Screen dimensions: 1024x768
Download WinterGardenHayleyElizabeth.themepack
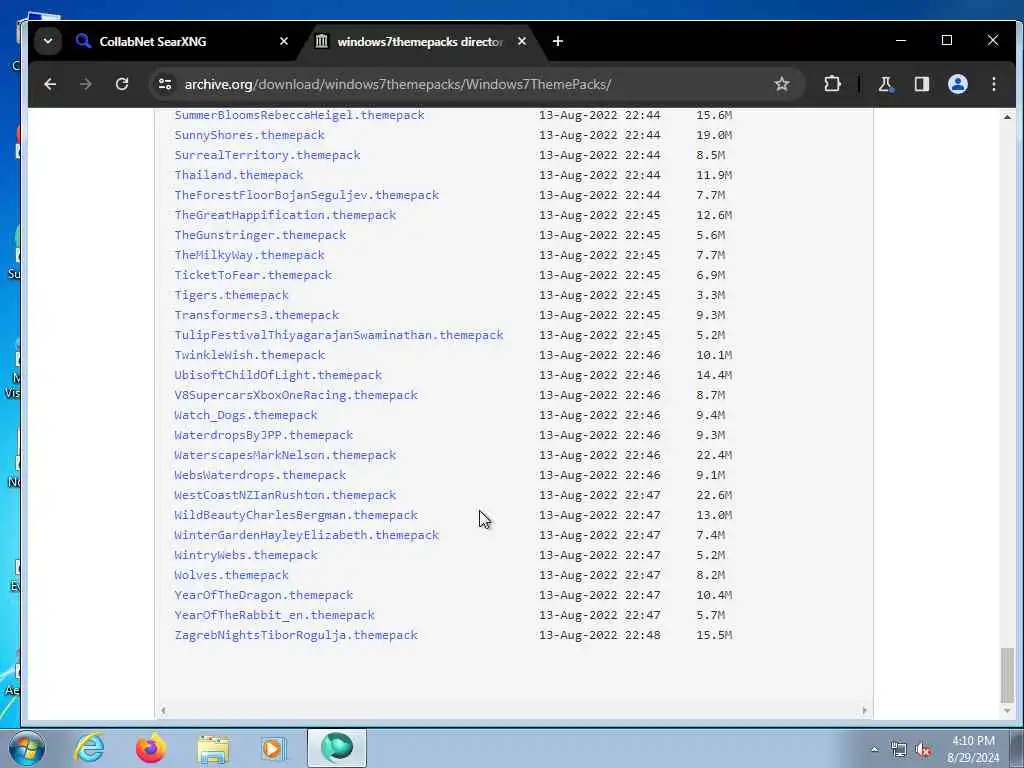point(306,536)
